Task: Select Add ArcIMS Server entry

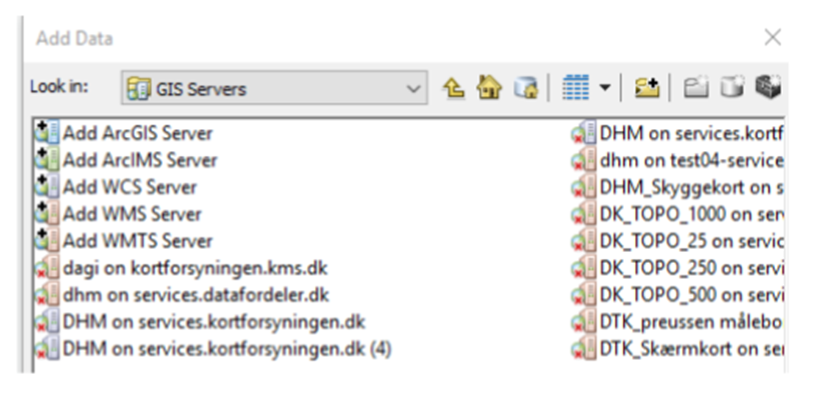Action: point(126,160)
